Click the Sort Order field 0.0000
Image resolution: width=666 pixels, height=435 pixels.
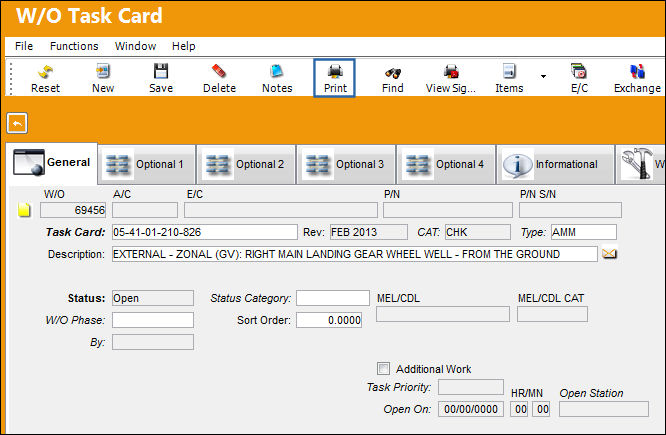(x=329, y=320)
